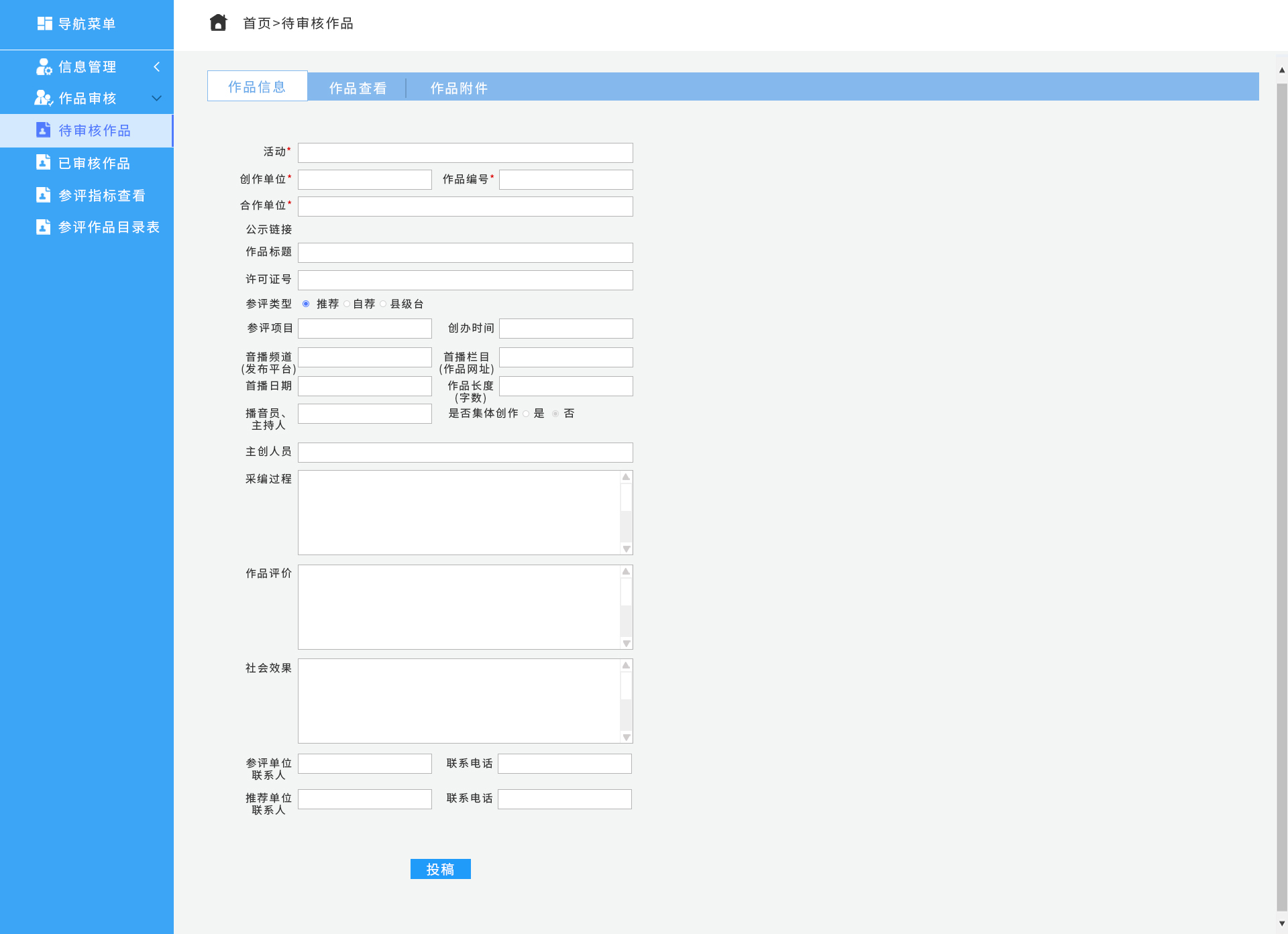Collapse the 作品审核 menu chevron

pyautogui.click(x=157, y=98)
